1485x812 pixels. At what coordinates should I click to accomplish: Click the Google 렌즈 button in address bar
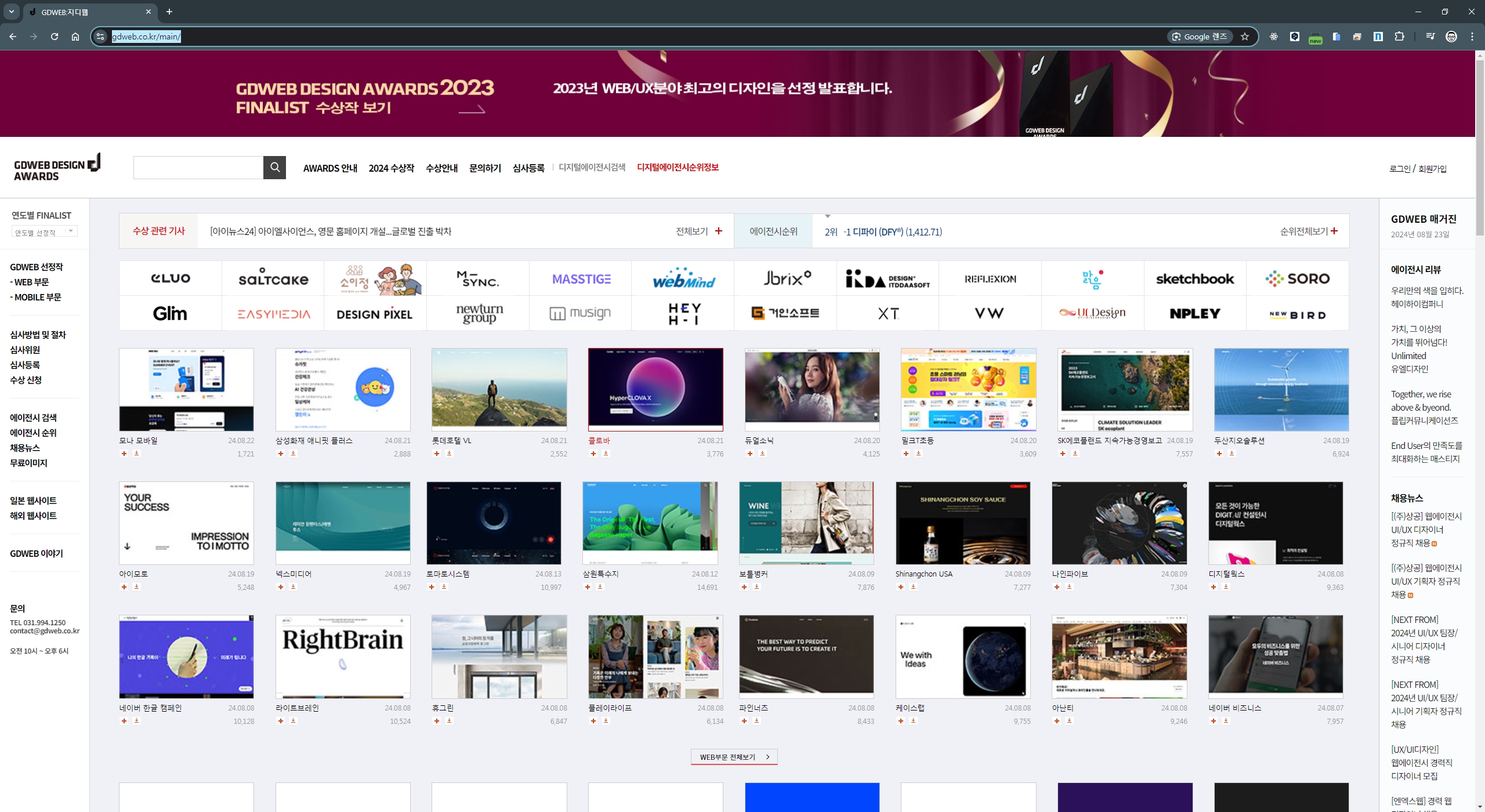point(1199,37)
